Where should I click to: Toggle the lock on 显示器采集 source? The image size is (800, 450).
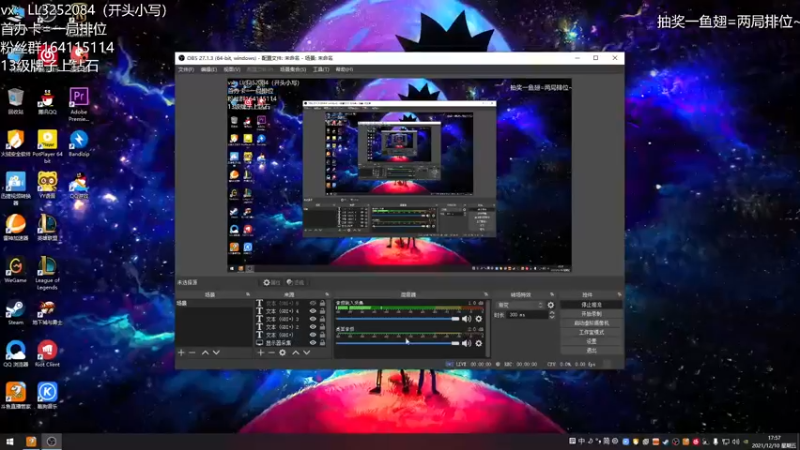pyautogui.click(x=322, y=343)
